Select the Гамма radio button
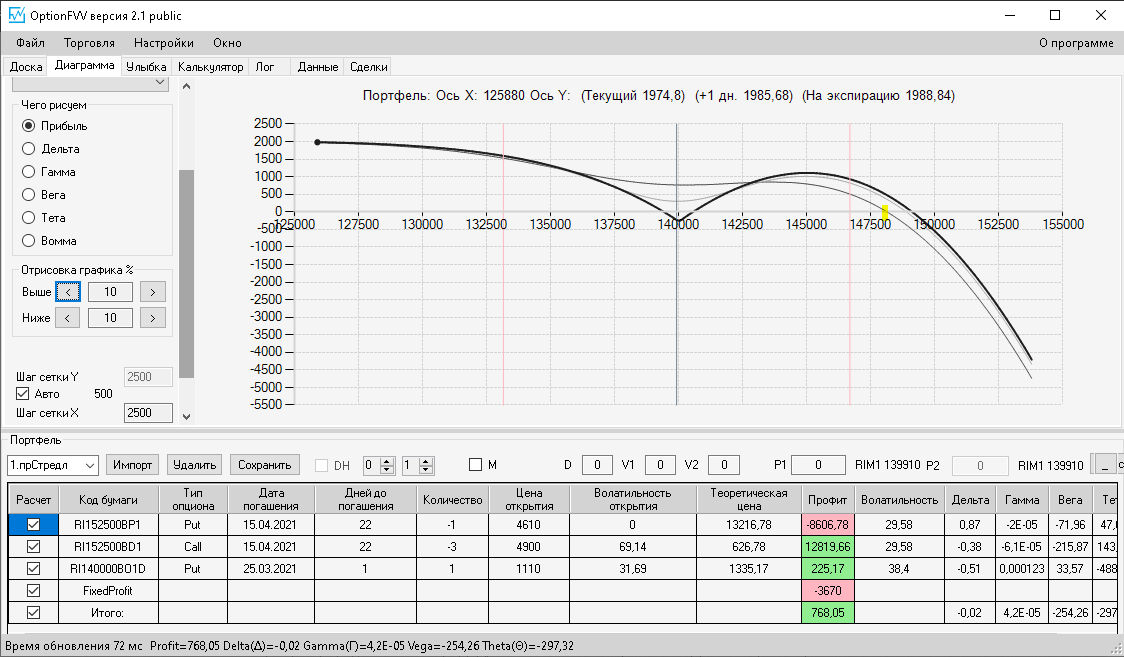The width and height of the screenshot is (1124, 657). tap(29, 171)
